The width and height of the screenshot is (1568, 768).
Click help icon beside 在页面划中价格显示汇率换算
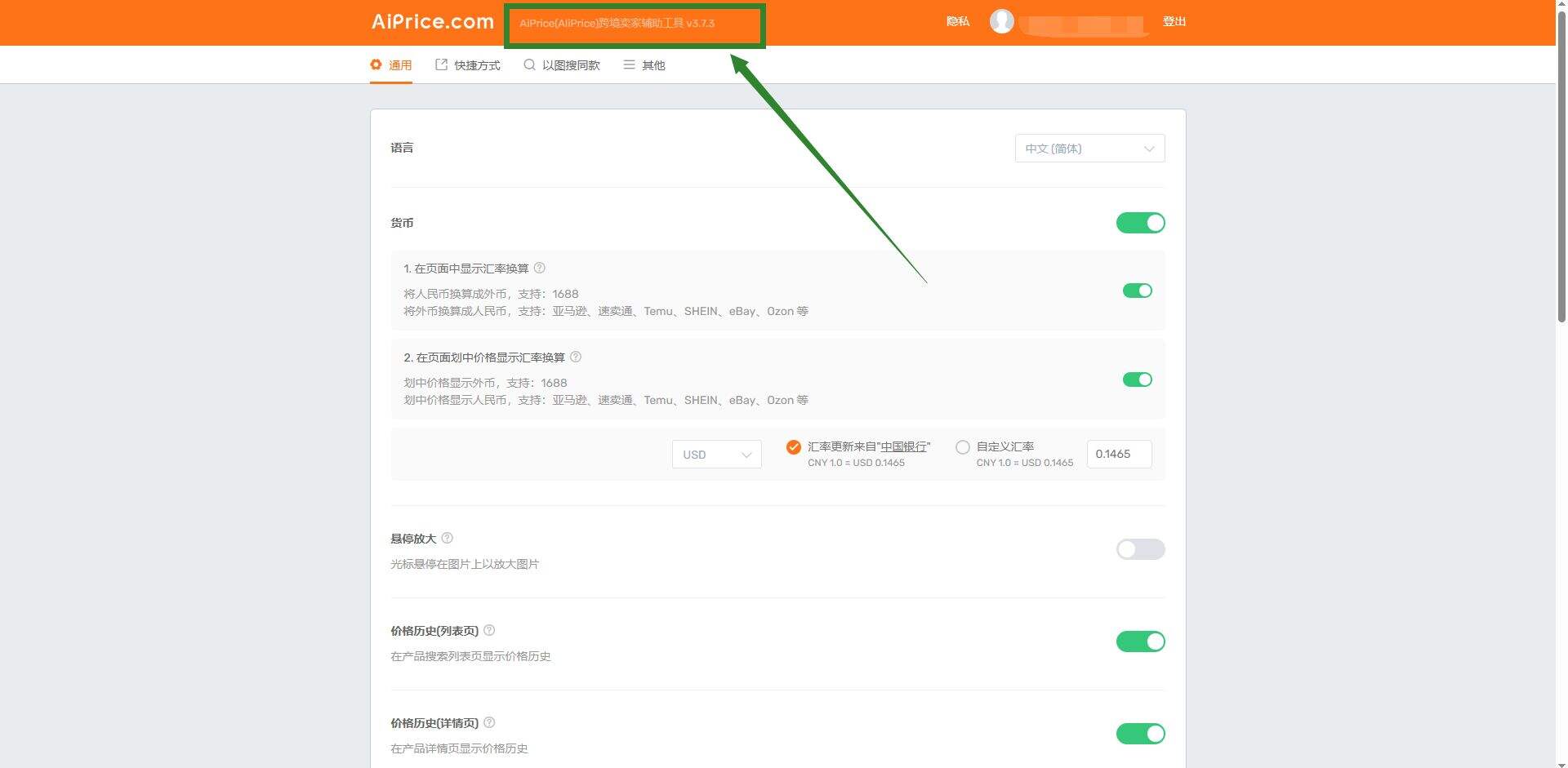pos(576,357)
